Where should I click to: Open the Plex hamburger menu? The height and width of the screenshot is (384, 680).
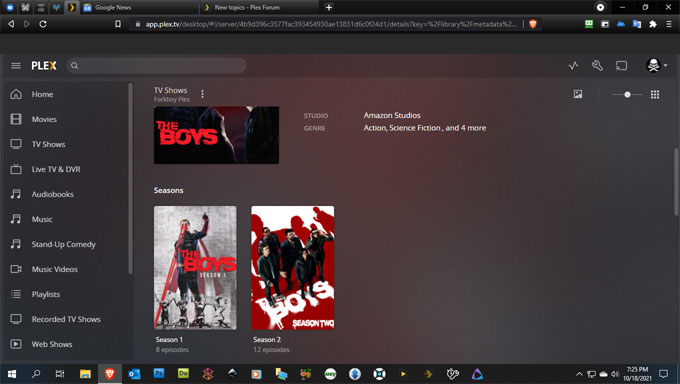tap(16, 66)
